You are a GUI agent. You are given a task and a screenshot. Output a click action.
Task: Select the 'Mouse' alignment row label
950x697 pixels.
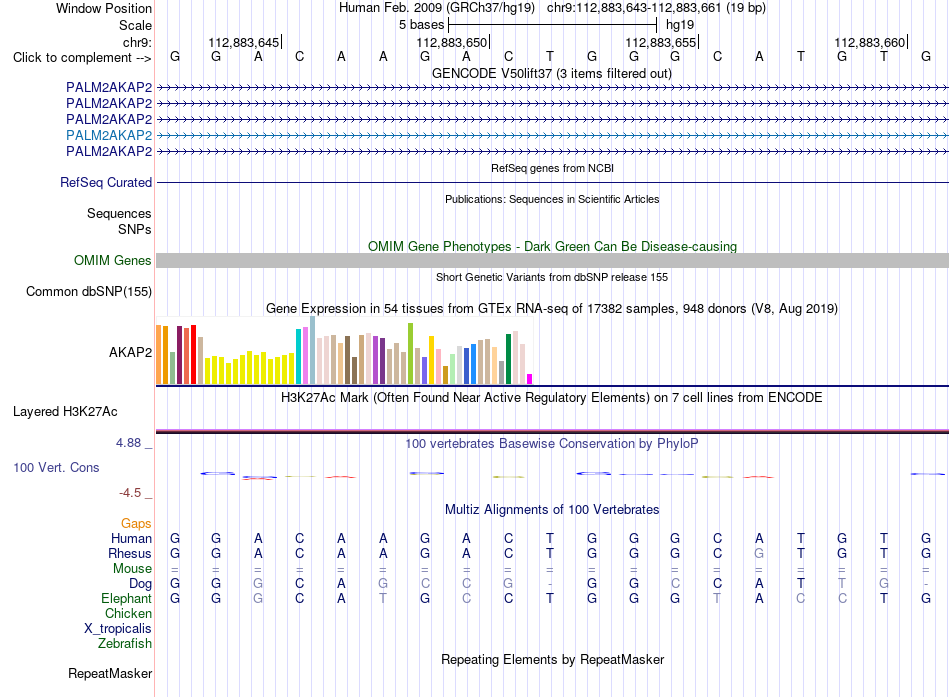click(132, 569)
